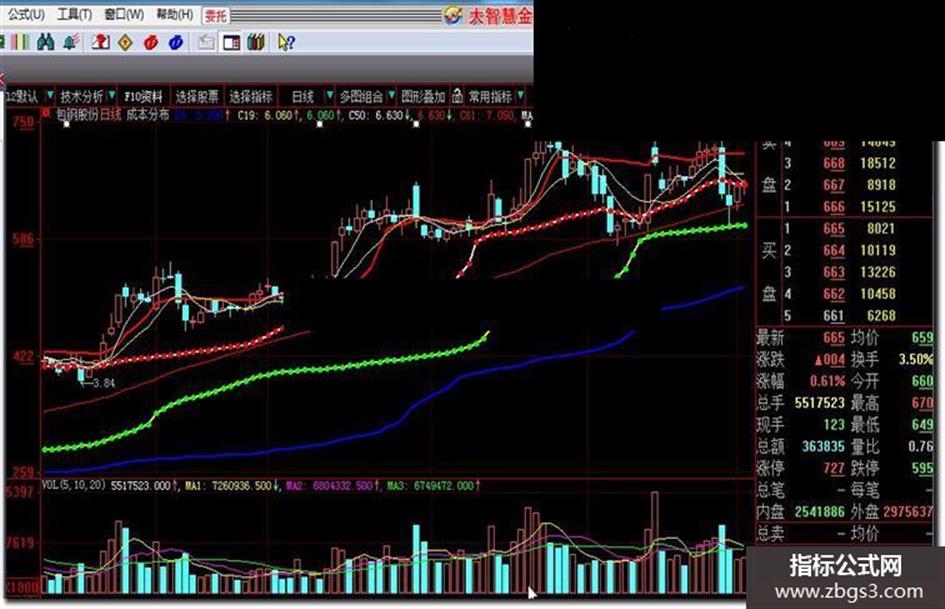
Task: Click the red 委托 trading tab
Action: 215,16
